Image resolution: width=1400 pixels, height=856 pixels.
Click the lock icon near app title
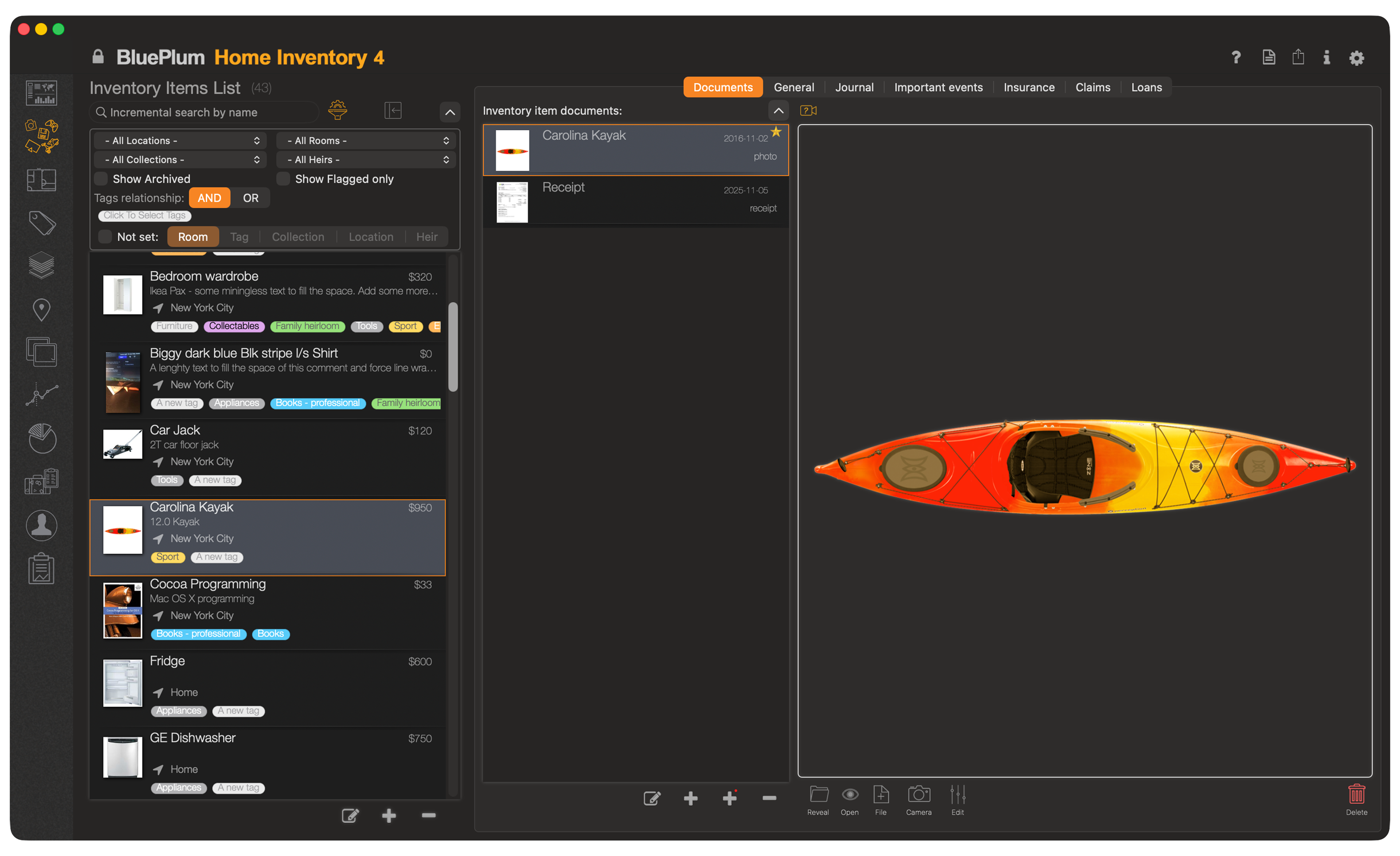(x=98, y=57)
